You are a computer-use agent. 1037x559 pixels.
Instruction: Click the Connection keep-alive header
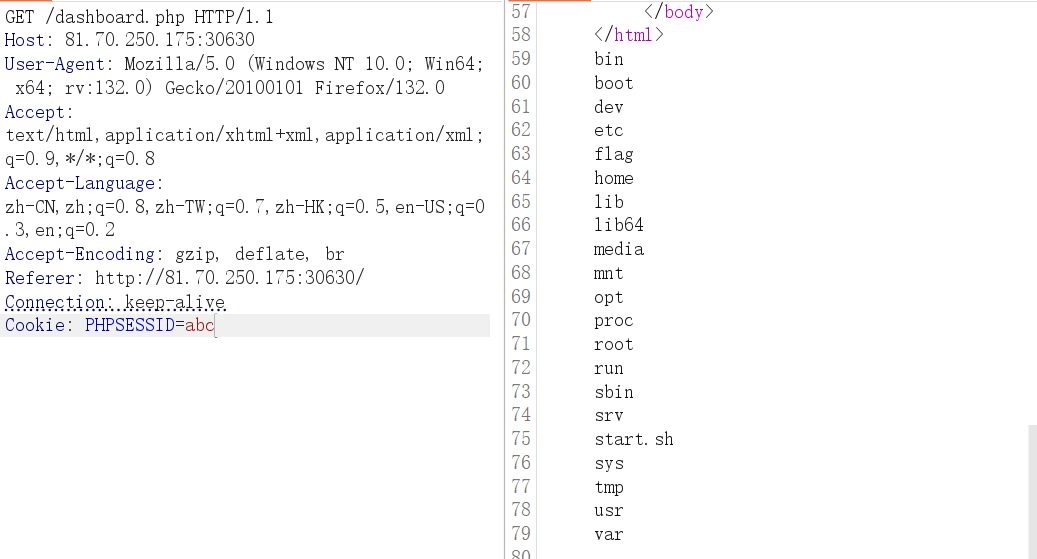115,302
